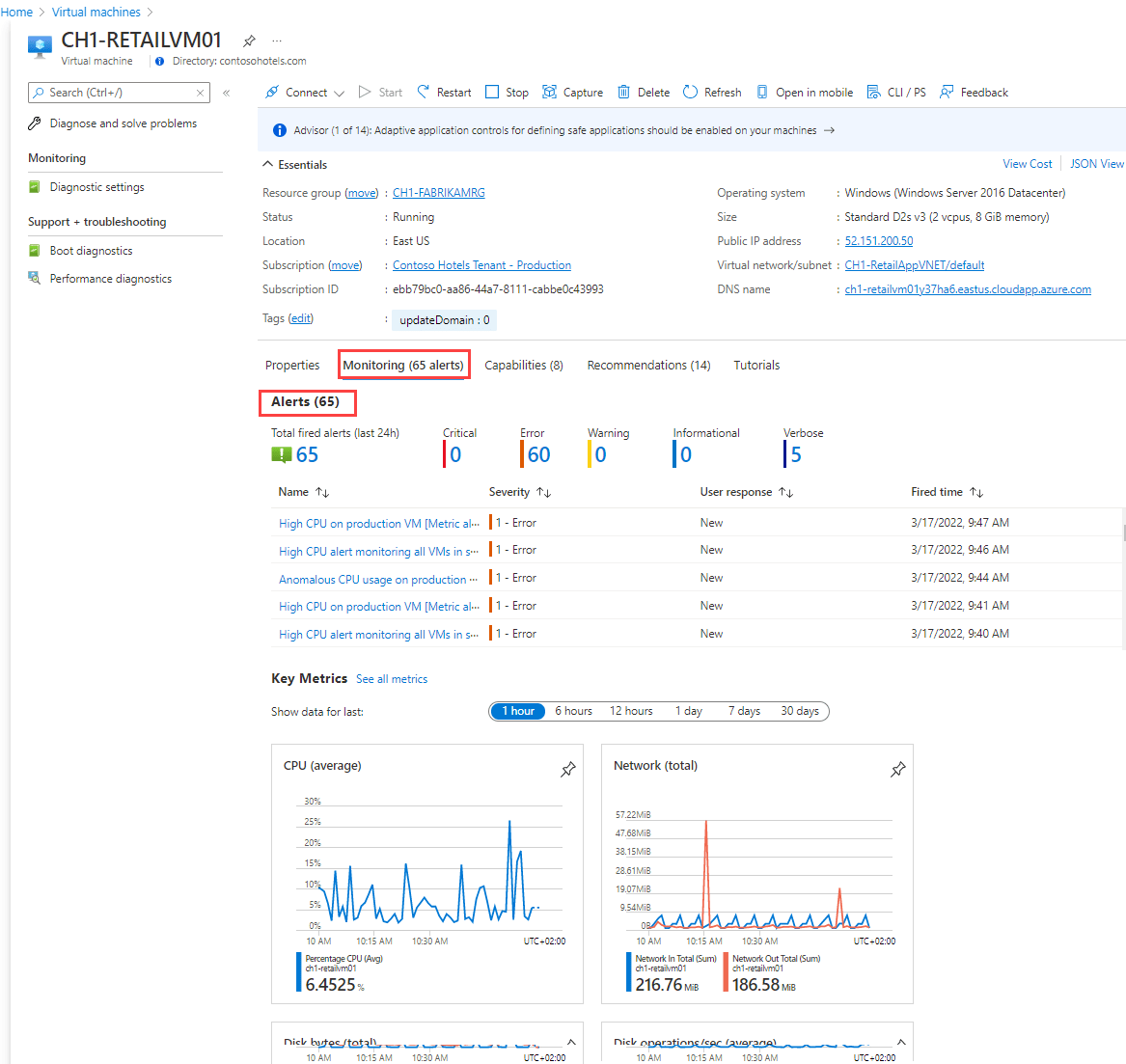Image resolution: width=1126 pixels, height=1064 pixels.
Task: Delete the virtual machine
Action: [643, 92]
